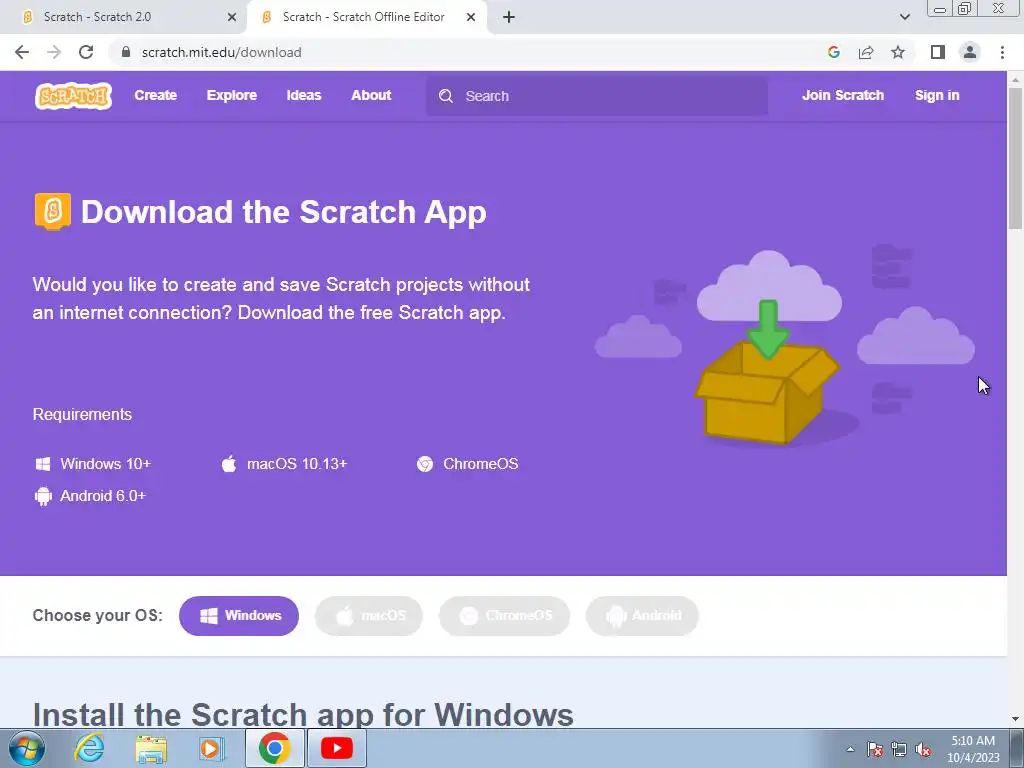Click the Scratch logo in the header
Screen dimensions: 1024x768
(73, 96)
